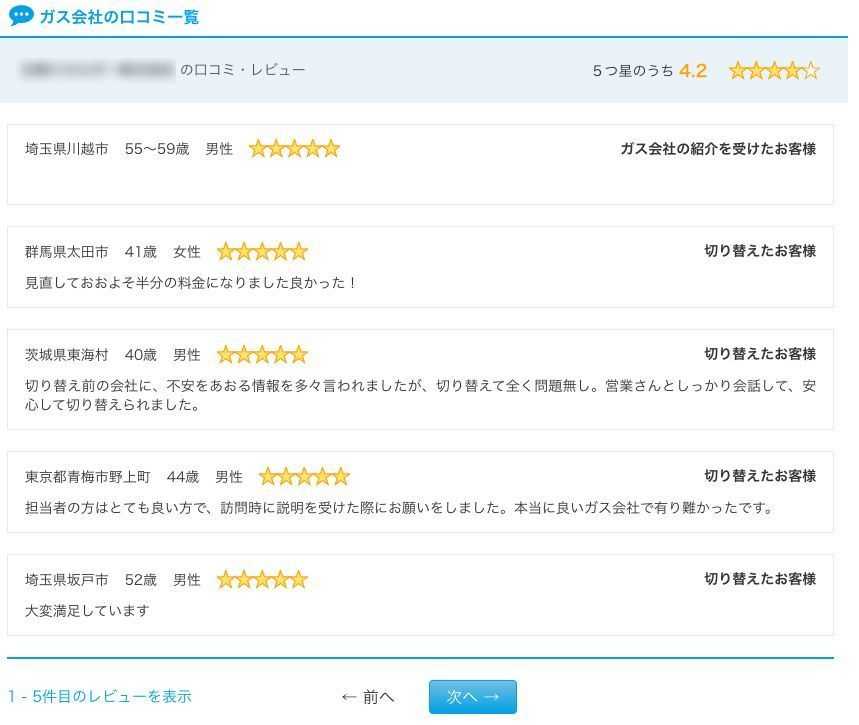Click the star rating of the 東海村 review
The width and height of the screenshot is (859, 725).
(x=262, y=355)
